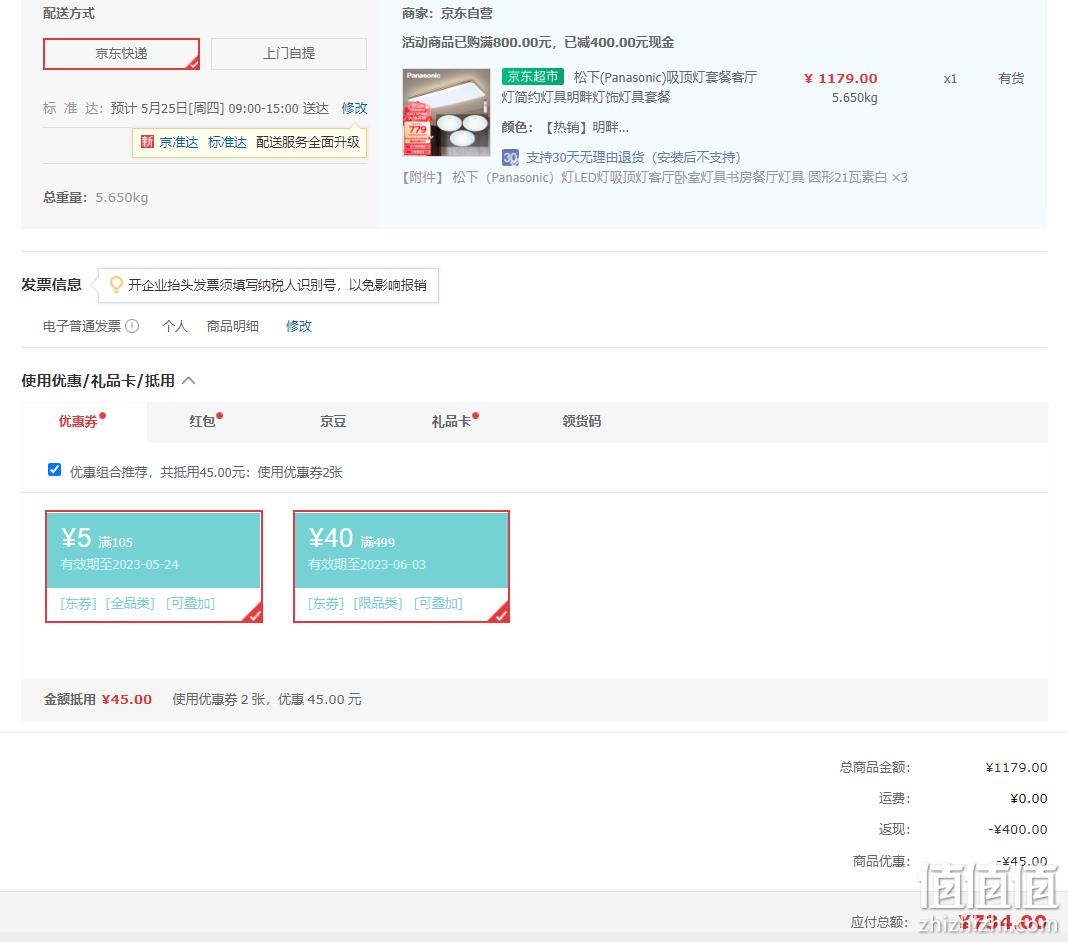The image size is (1068, 942).
Task: Click the 附件 accessory line text
Action: 655,178
